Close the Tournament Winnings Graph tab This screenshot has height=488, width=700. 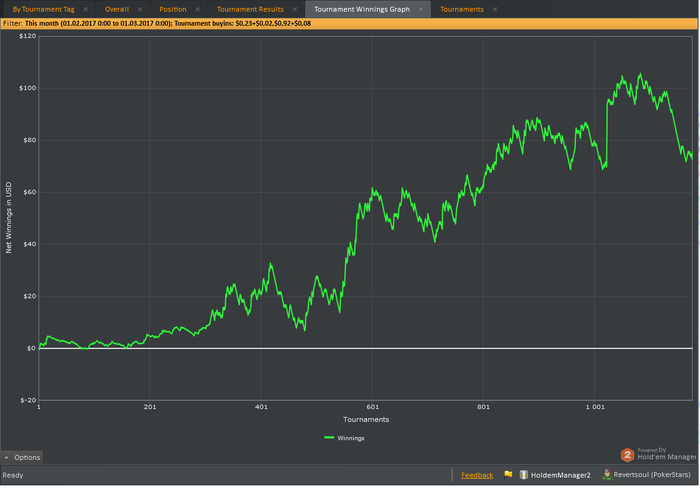click(421, 9)
